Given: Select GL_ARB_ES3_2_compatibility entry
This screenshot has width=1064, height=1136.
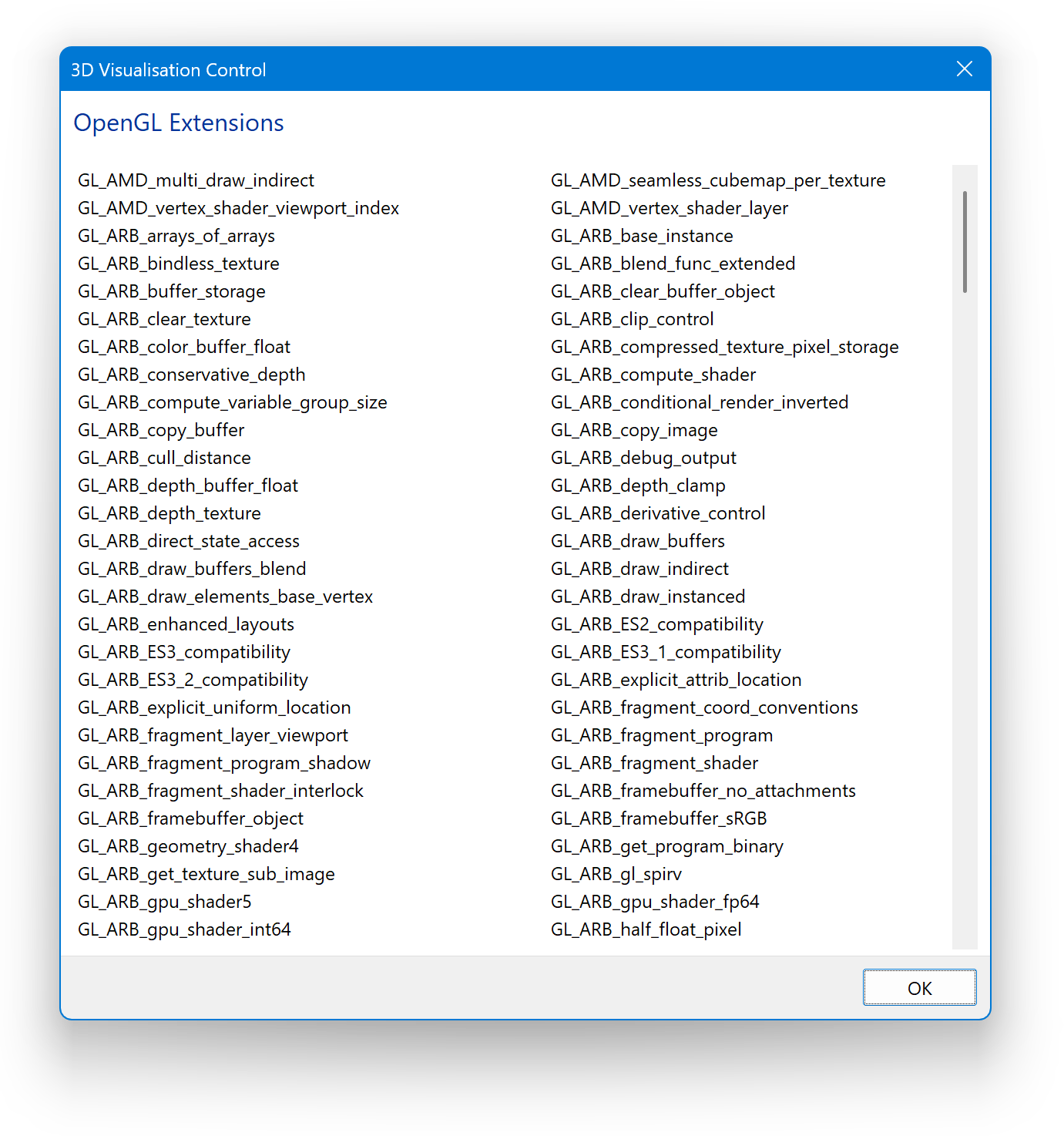Looking at the screenshot, I should click(193, 680).
